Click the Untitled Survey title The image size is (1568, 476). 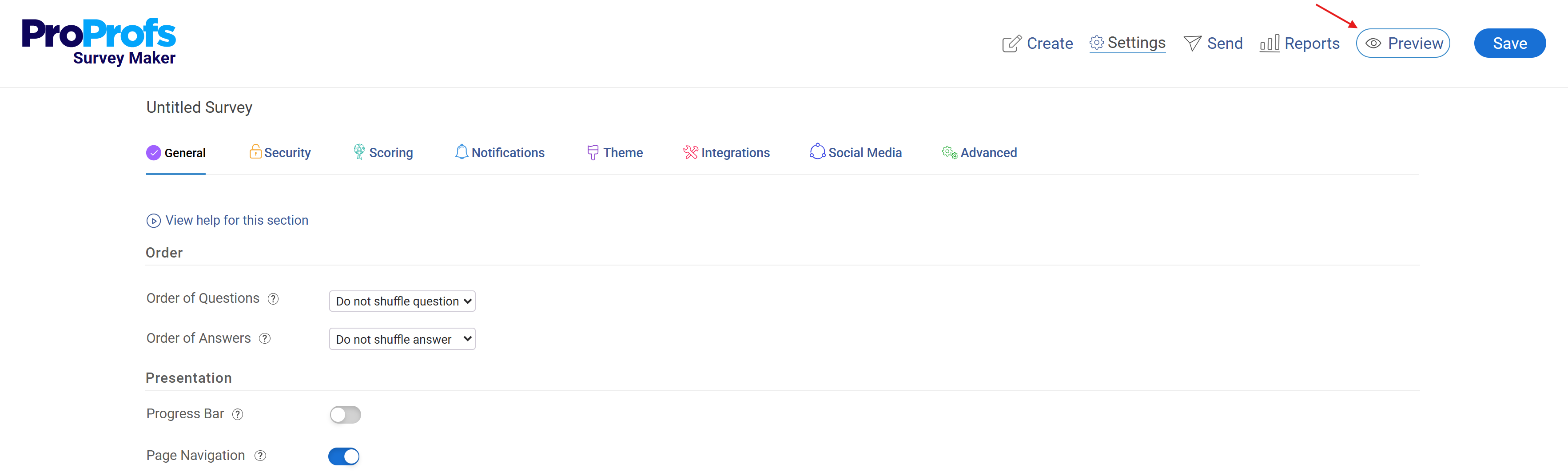(x=199, y=108)
